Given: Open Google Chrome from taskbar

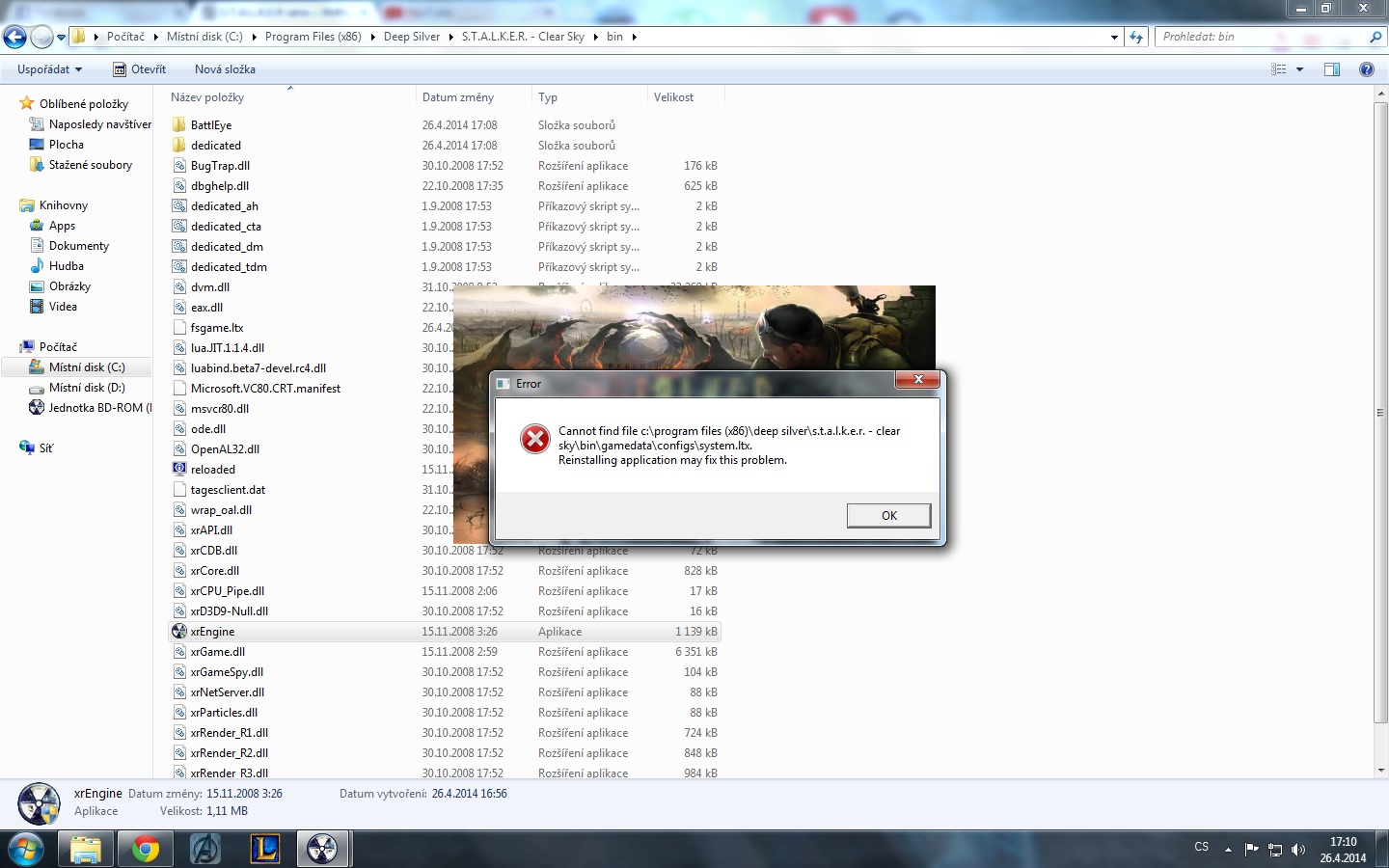Looking at the screenshot, I should pos(146,849).
